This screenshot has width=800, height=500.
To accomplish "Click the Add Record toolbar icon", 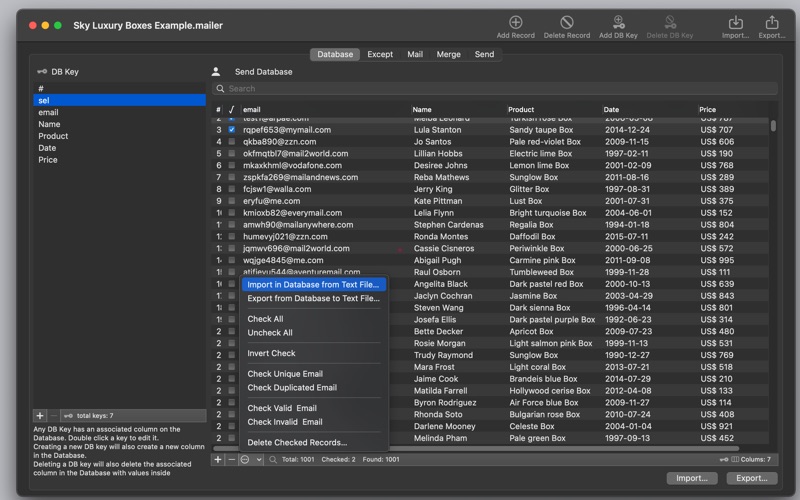I will [x=516, y=23].
